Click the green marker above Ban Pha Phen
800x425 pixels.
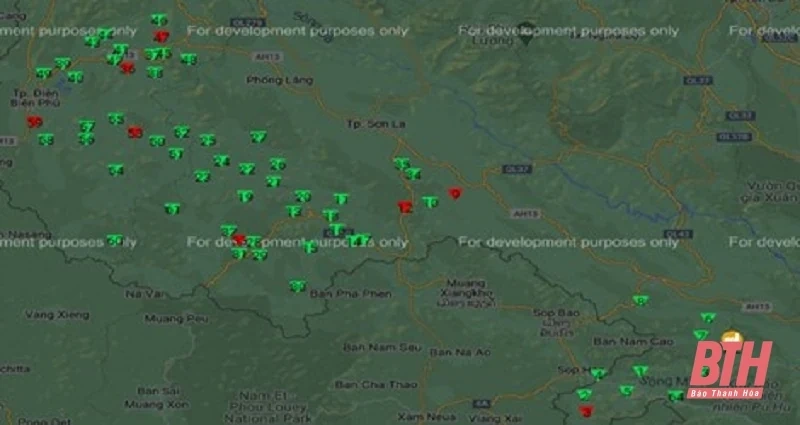(x=297, y=286)
